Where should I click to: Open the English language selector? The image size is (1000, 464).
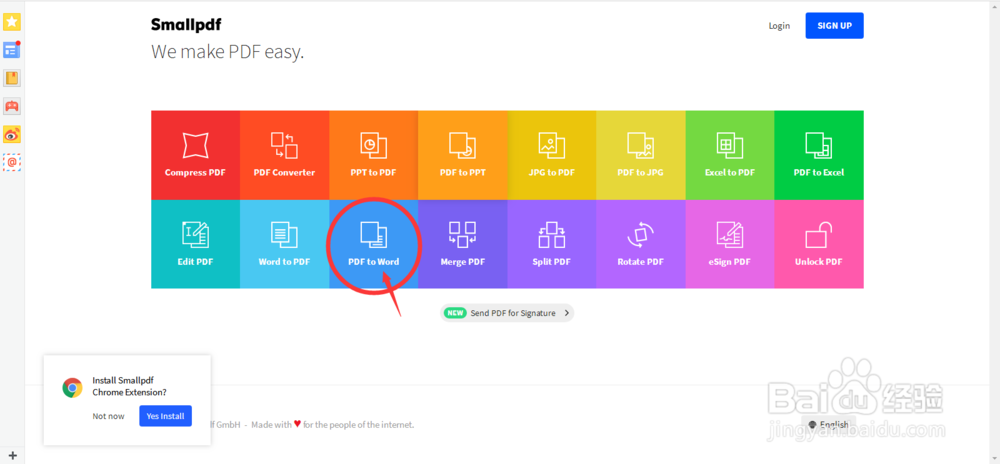(828, 424)
